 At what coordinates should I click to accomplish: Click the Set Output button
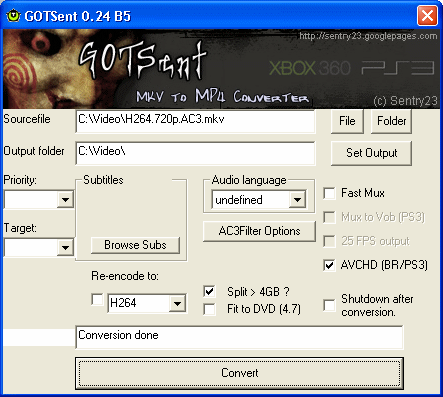pyautogui.click(x=371, y=153)
